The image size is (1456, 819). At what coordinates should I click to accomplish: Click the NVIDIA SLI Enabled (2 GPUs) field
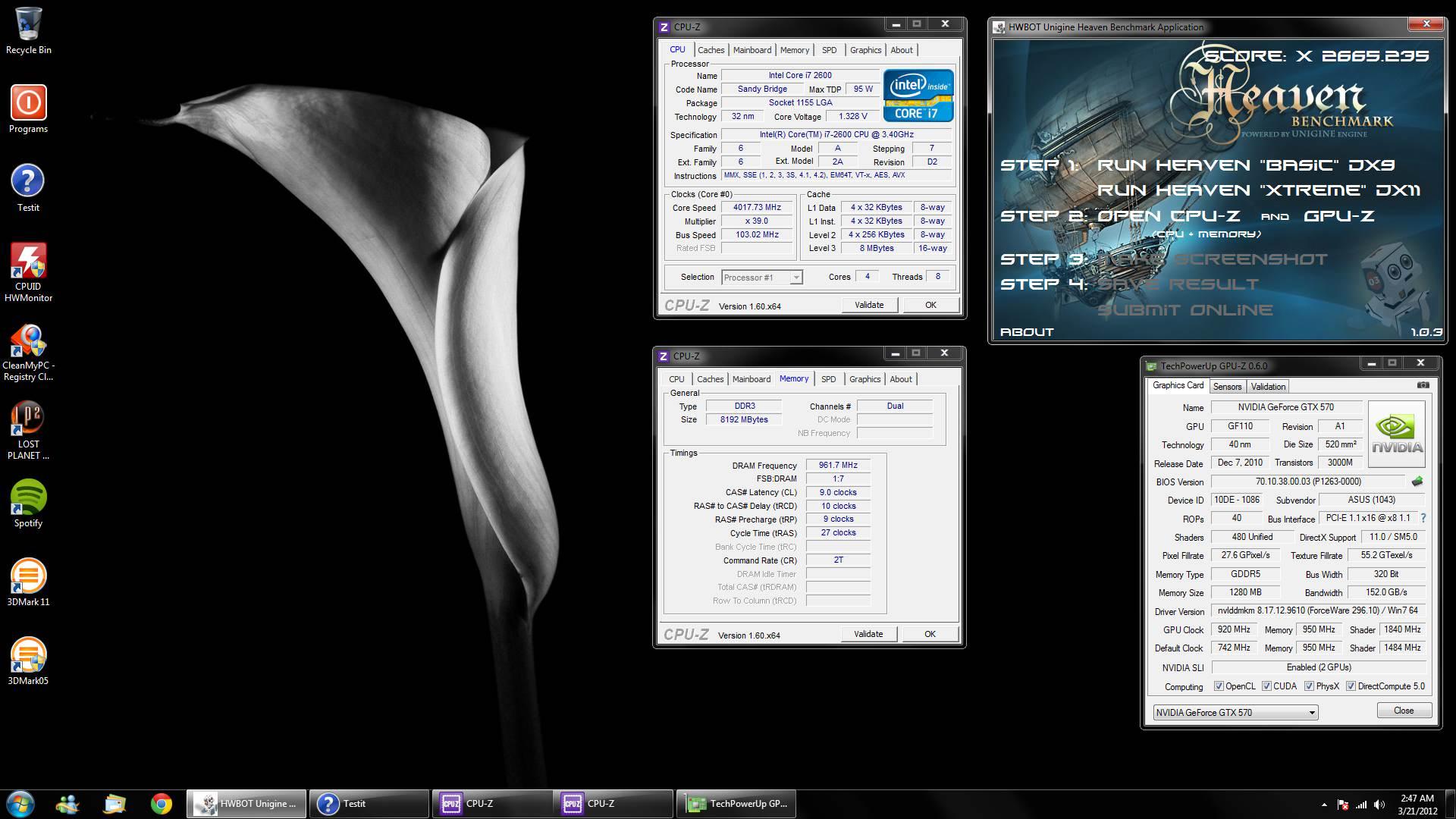point(1318,667)
